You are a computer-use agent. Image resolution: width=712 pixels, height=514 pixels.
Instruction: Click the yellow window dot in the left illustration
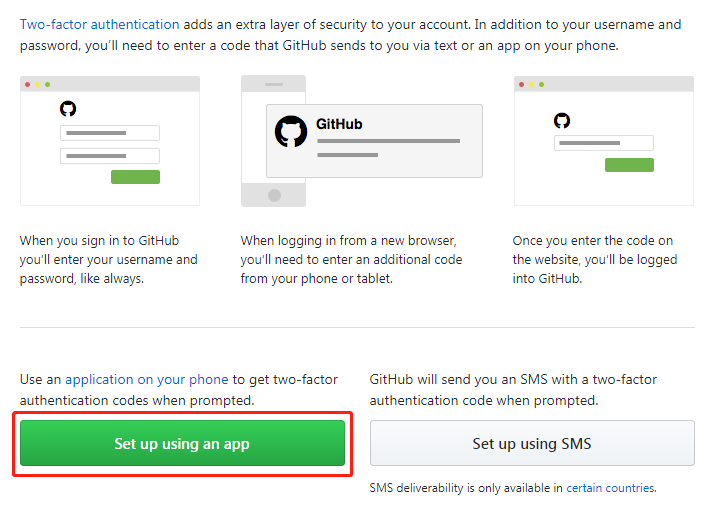(x=38, y=85)
